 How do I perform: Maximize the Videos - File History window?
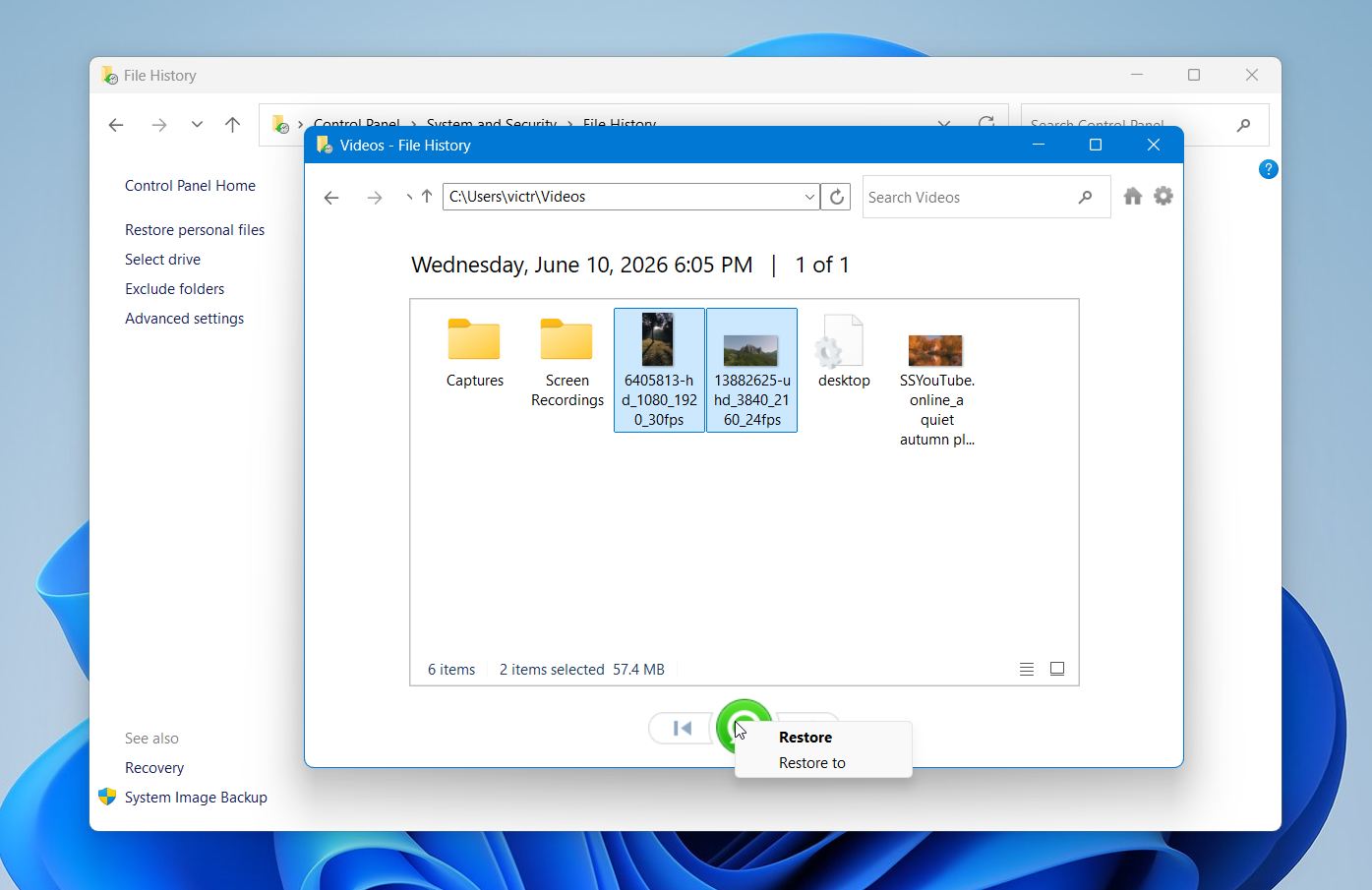(x=1095, y=145)
